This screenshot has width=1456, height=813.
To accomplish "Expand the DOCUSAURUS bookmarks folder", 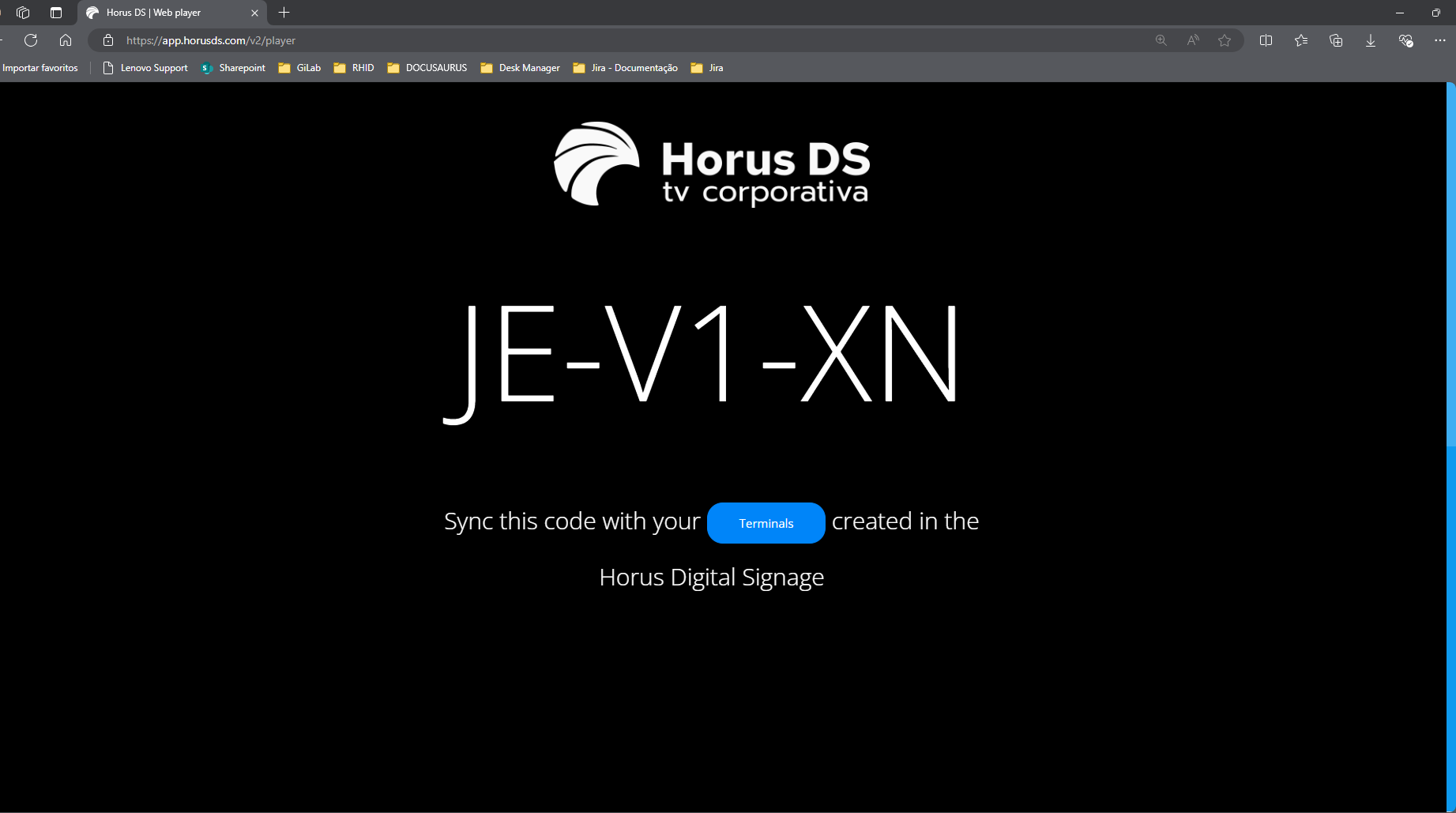I will click(x=427, y=68).
